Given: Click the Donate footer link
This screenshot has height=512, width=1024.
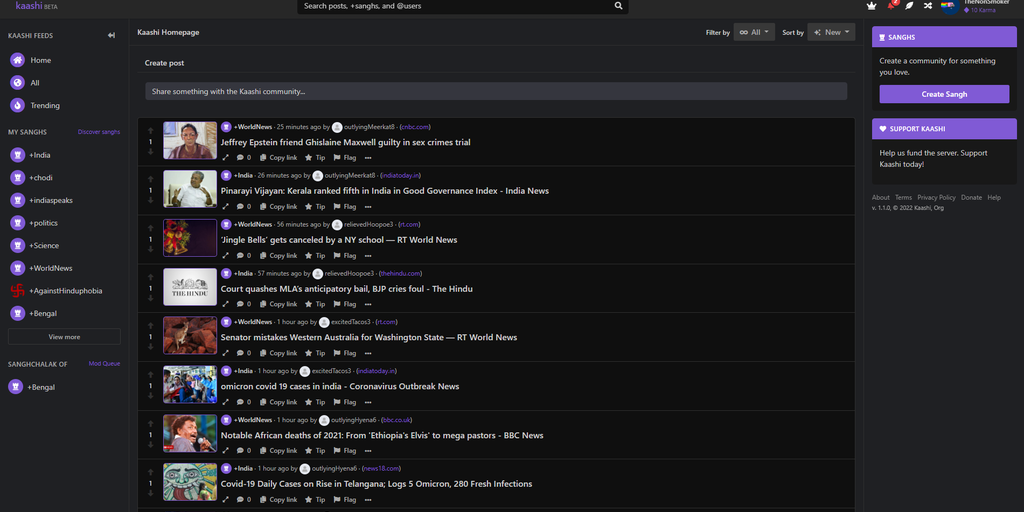Looking at the screenshot, I should coord(971,197).
